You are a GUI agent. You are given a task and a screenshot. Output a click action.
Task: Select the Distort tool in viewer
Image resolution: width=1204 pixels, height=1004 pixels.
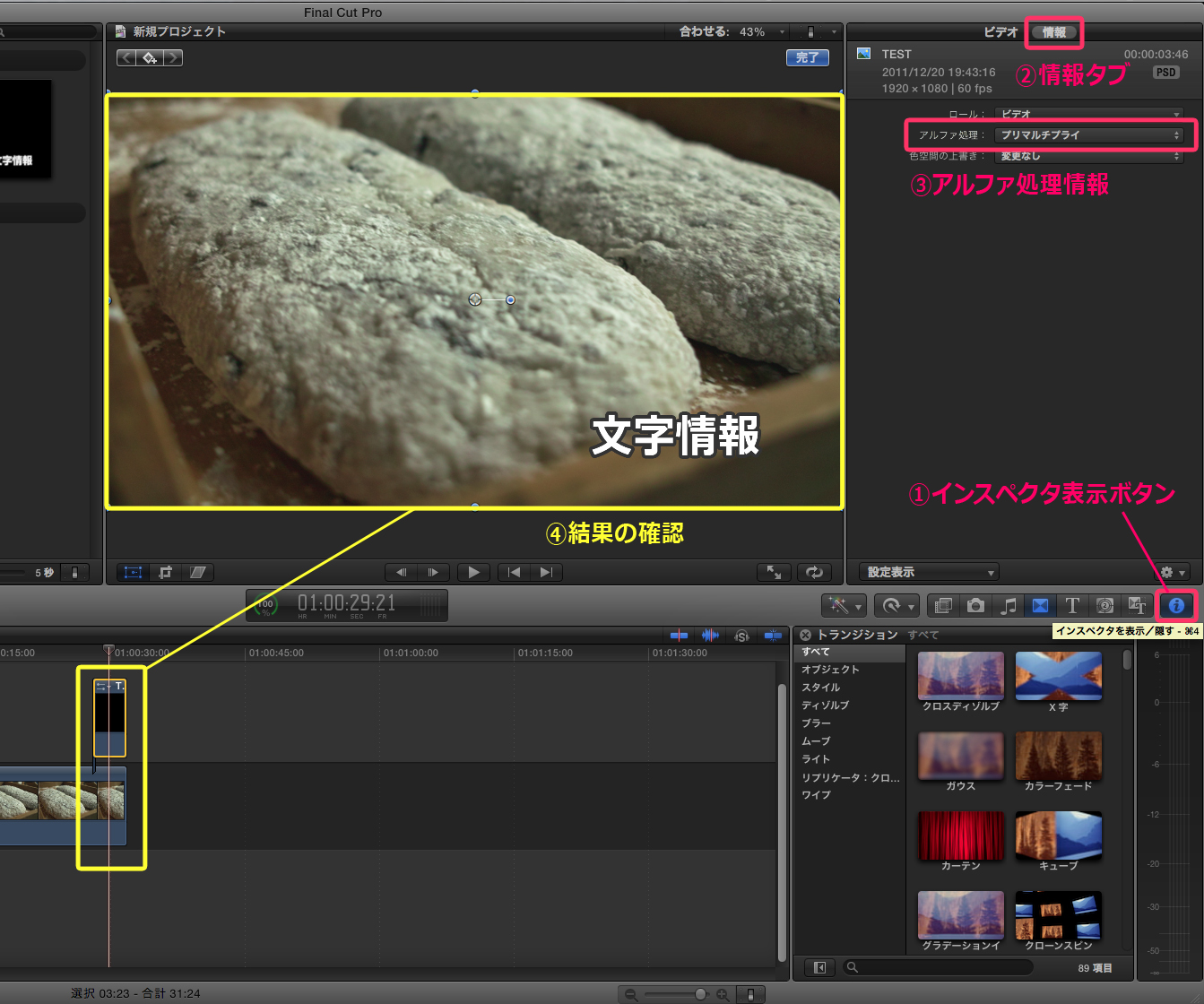(197, 572)
